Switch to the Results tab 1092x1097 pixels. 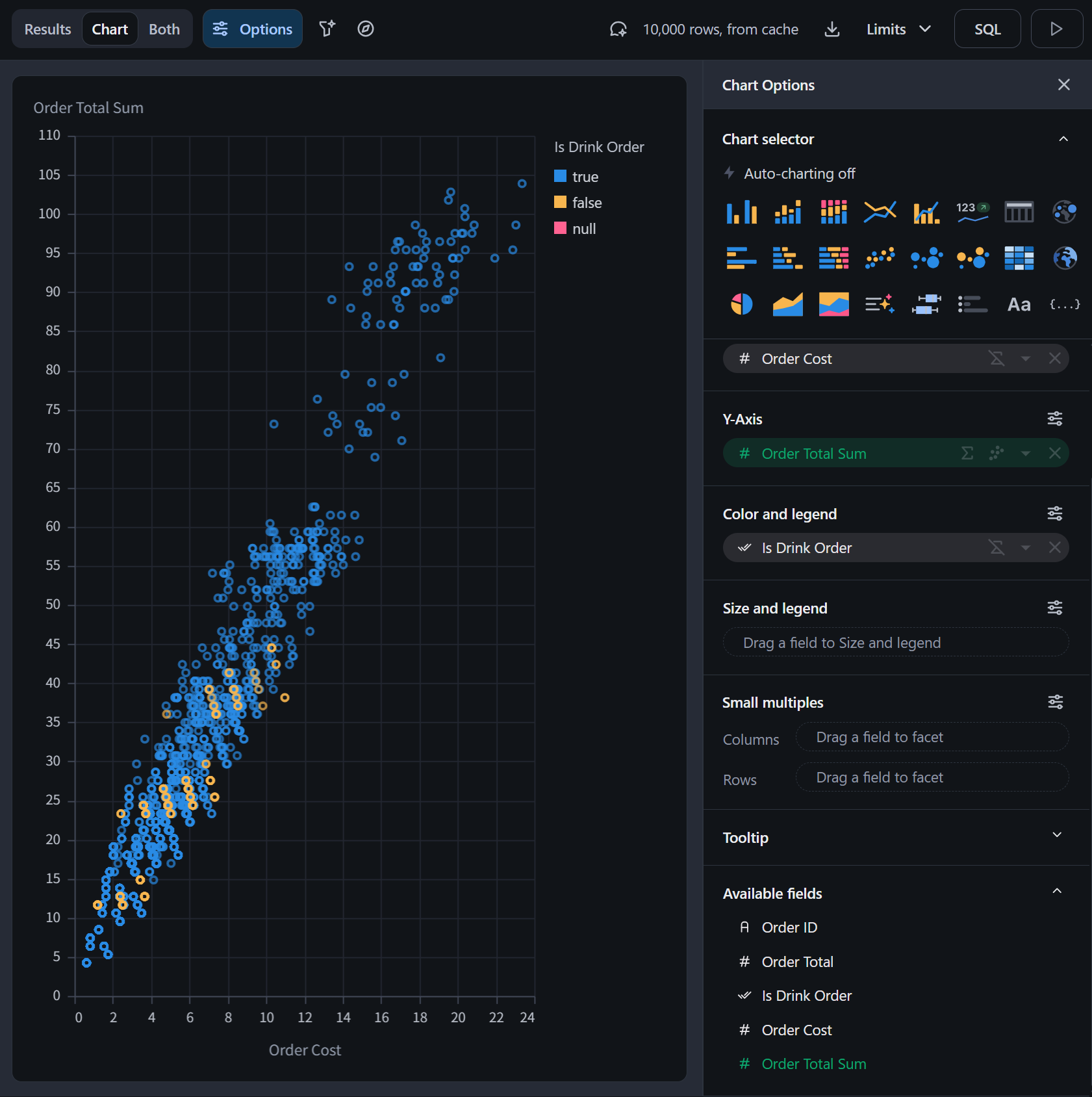(x=47, y=29)
